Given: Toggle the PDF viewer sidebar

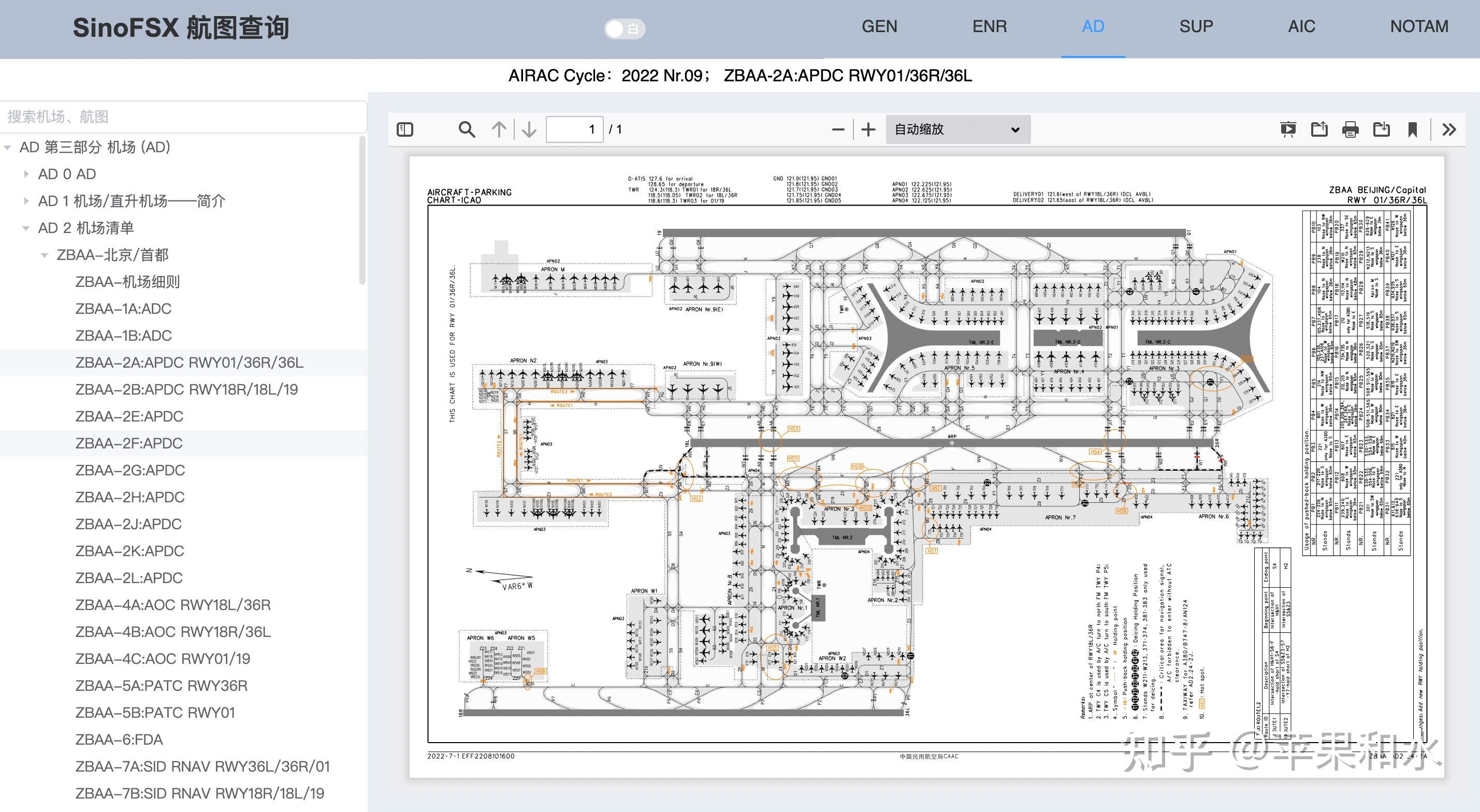Looking at the screenshot, I should tap(405, 129).
